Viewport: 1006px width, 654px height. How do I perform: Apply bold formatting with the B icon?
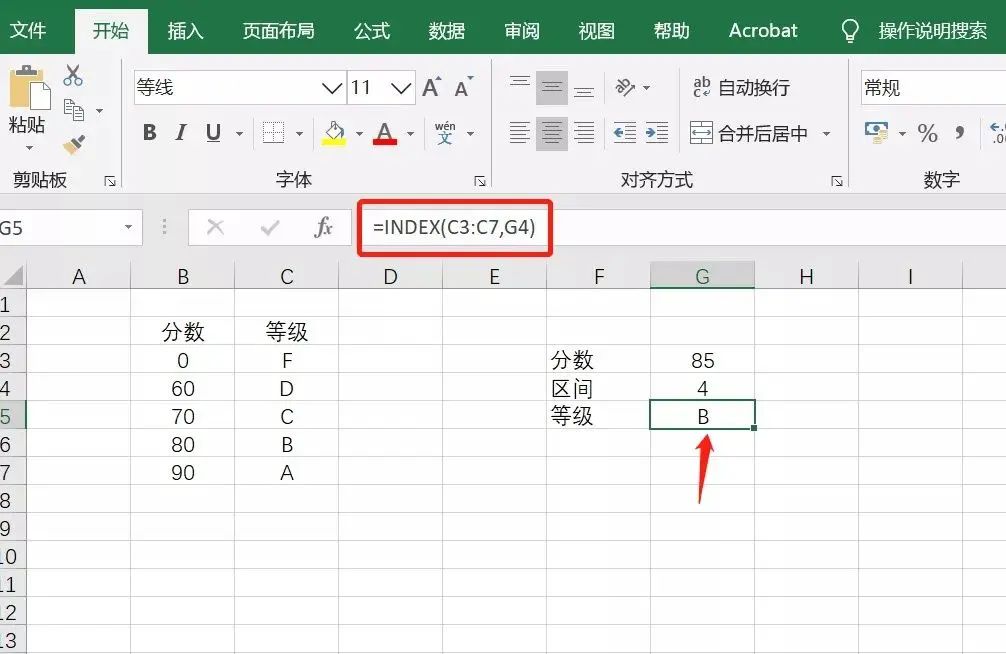pyautogui.click(x=148, y=132)
